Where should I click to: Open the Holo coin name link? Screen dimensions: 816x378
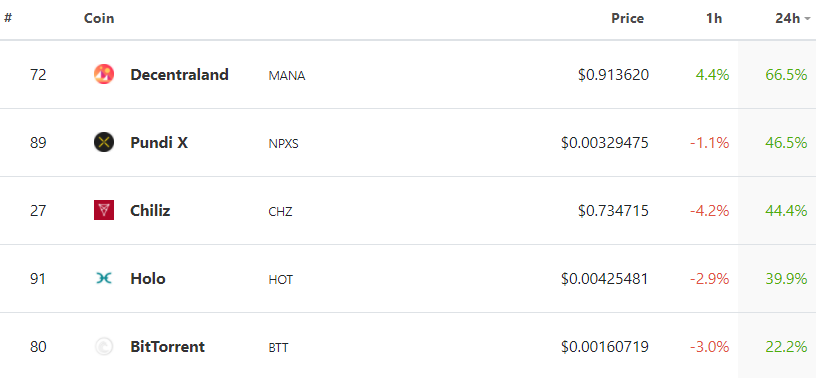[x=147, y=279]
